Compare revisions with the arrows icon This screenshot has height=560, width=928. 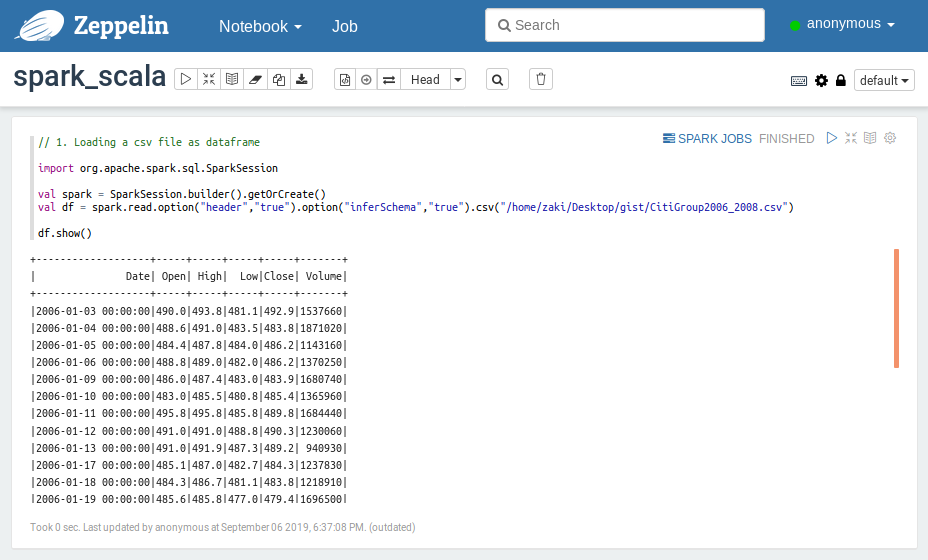click(389, 79)
